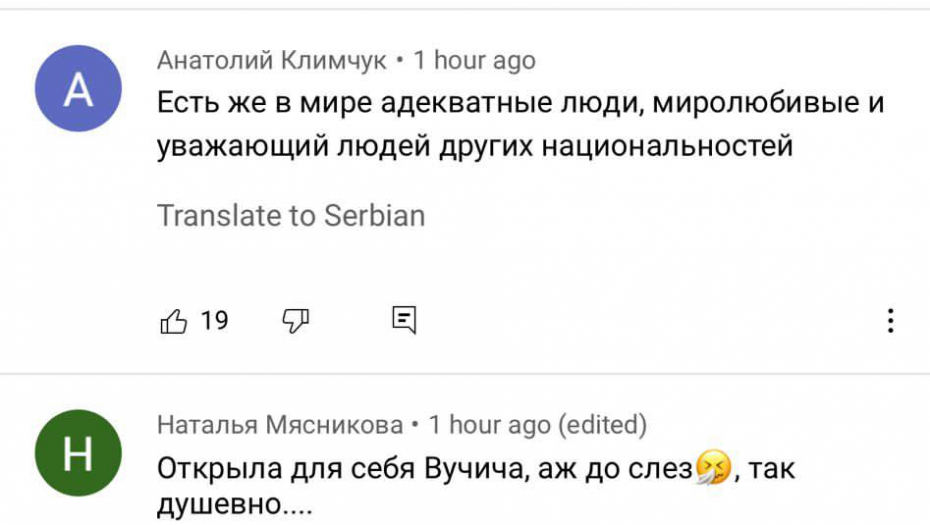Translate the comment to Serbian
Screen dimensions: 930x525
(x=291, y=215)
